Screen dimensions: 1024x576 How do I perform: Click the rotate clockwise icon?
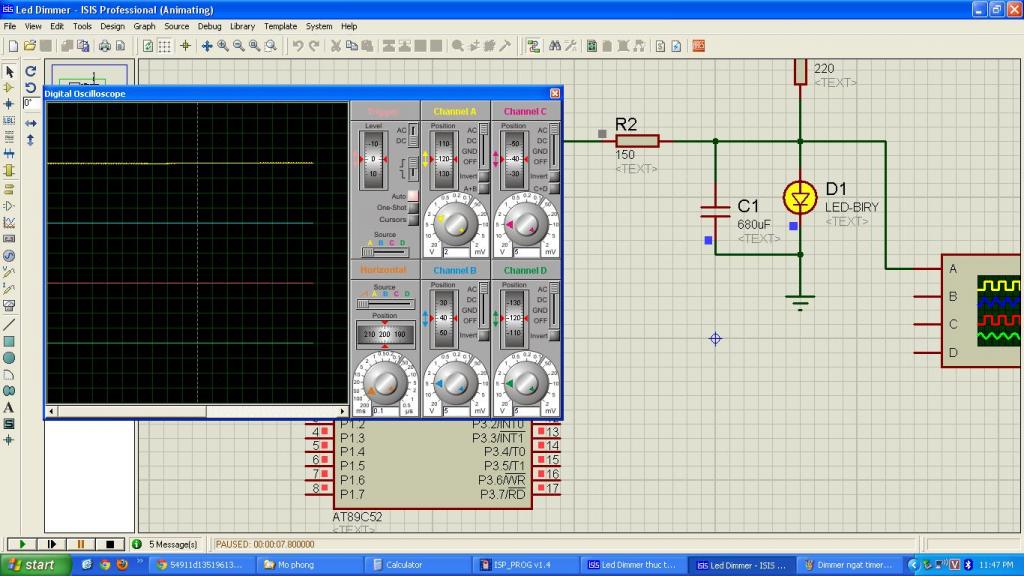click(x=31, y=71)
